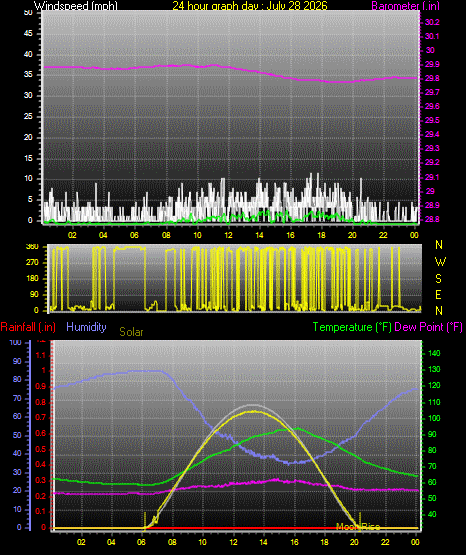466x555 pixels.
Task: Click the 20 hour tick on bottom graph
Action: pyautogui.click(x=355, y=542)
